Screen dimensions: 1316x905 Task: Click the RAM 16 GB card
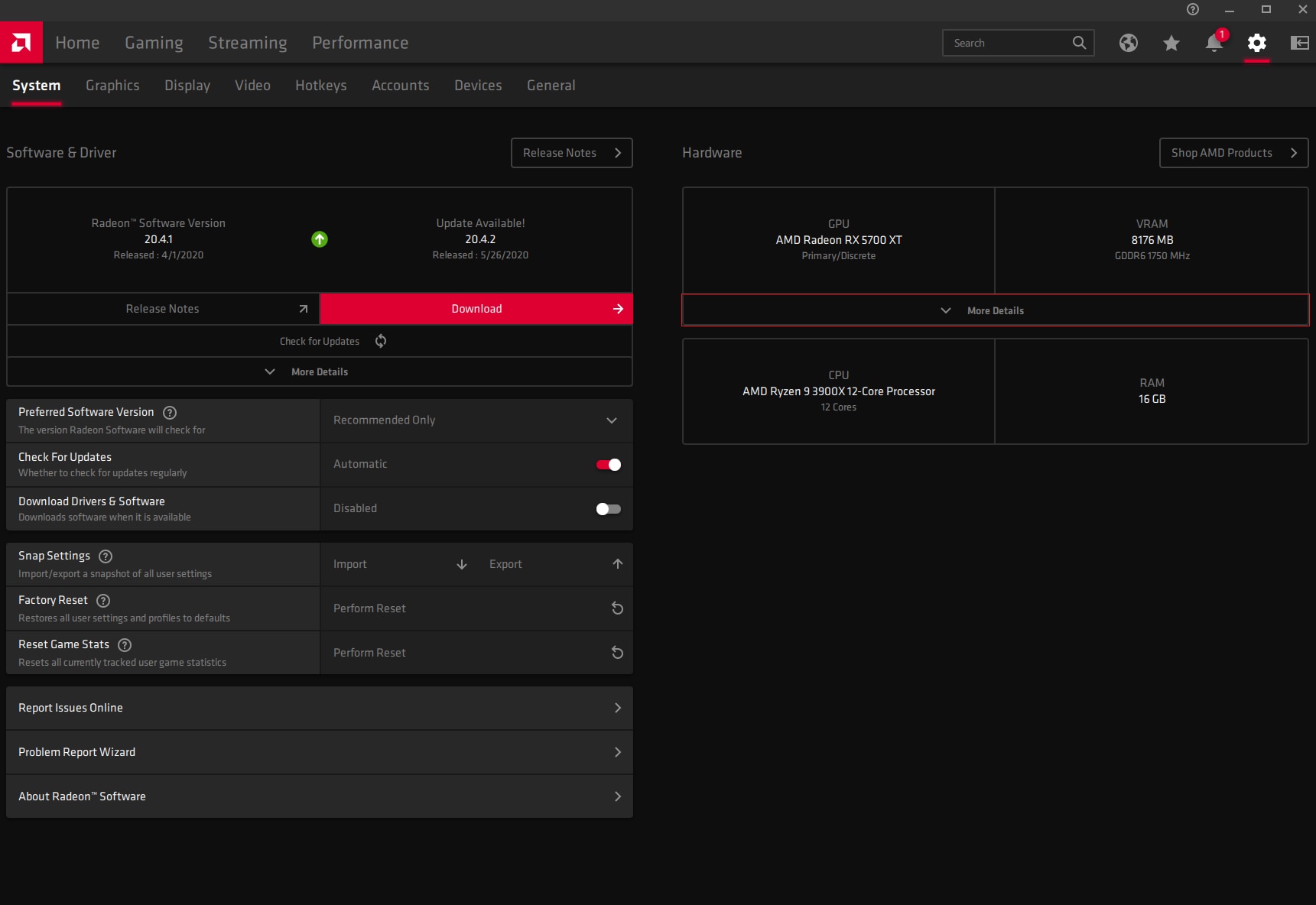tap(1152, 391)
